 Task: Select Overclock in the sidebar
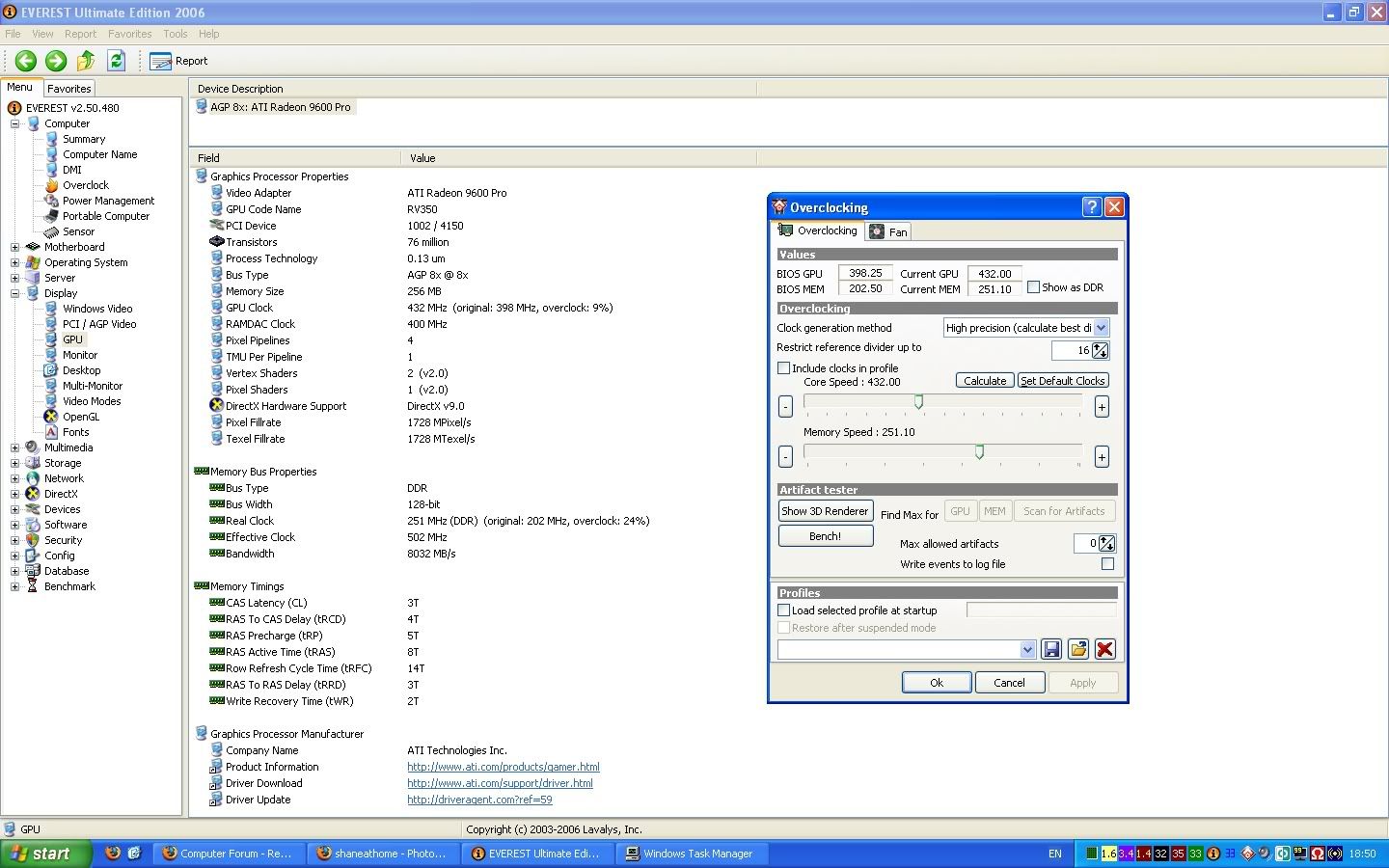click(85, 185)
